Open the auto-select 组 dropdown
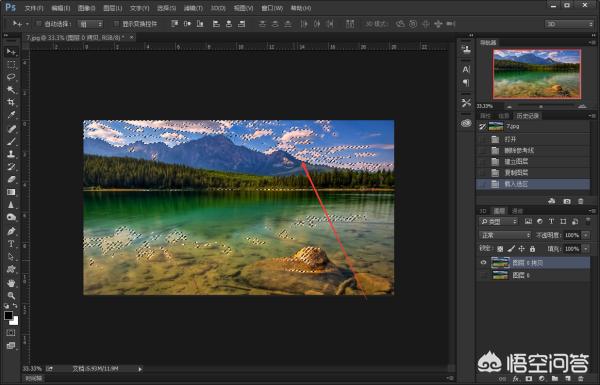The height and width of the screenshot is (385, 600). [90, 24]
